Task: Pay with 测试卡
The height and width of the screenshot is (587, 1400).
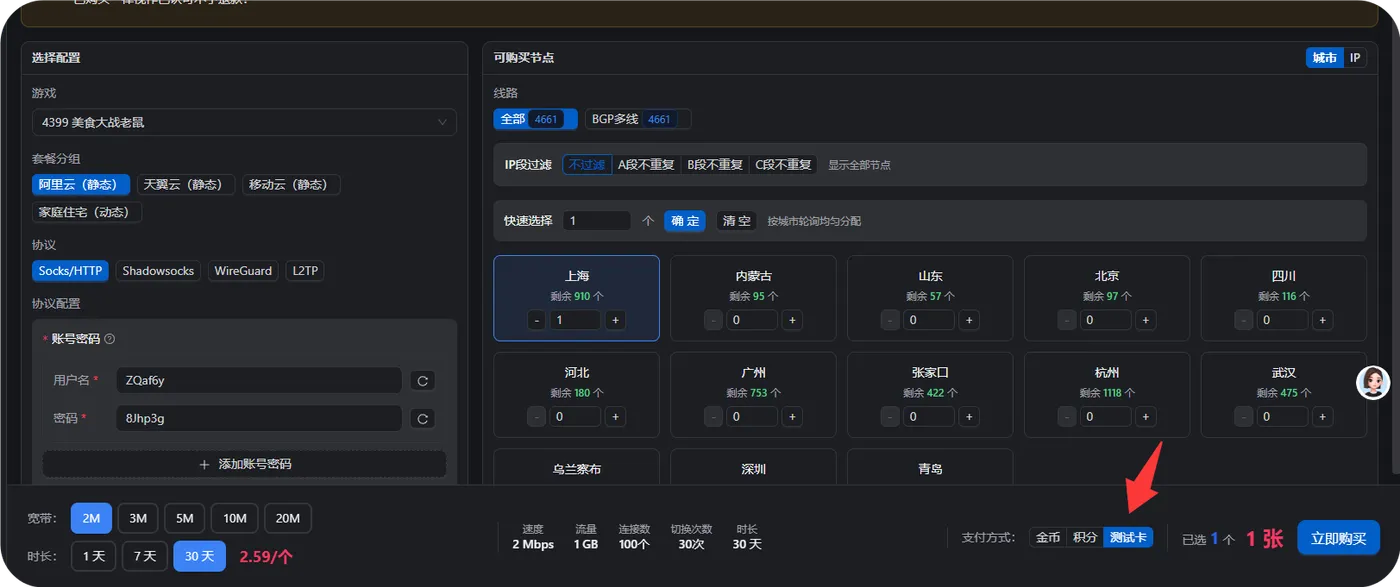Action: [1128, 538]
